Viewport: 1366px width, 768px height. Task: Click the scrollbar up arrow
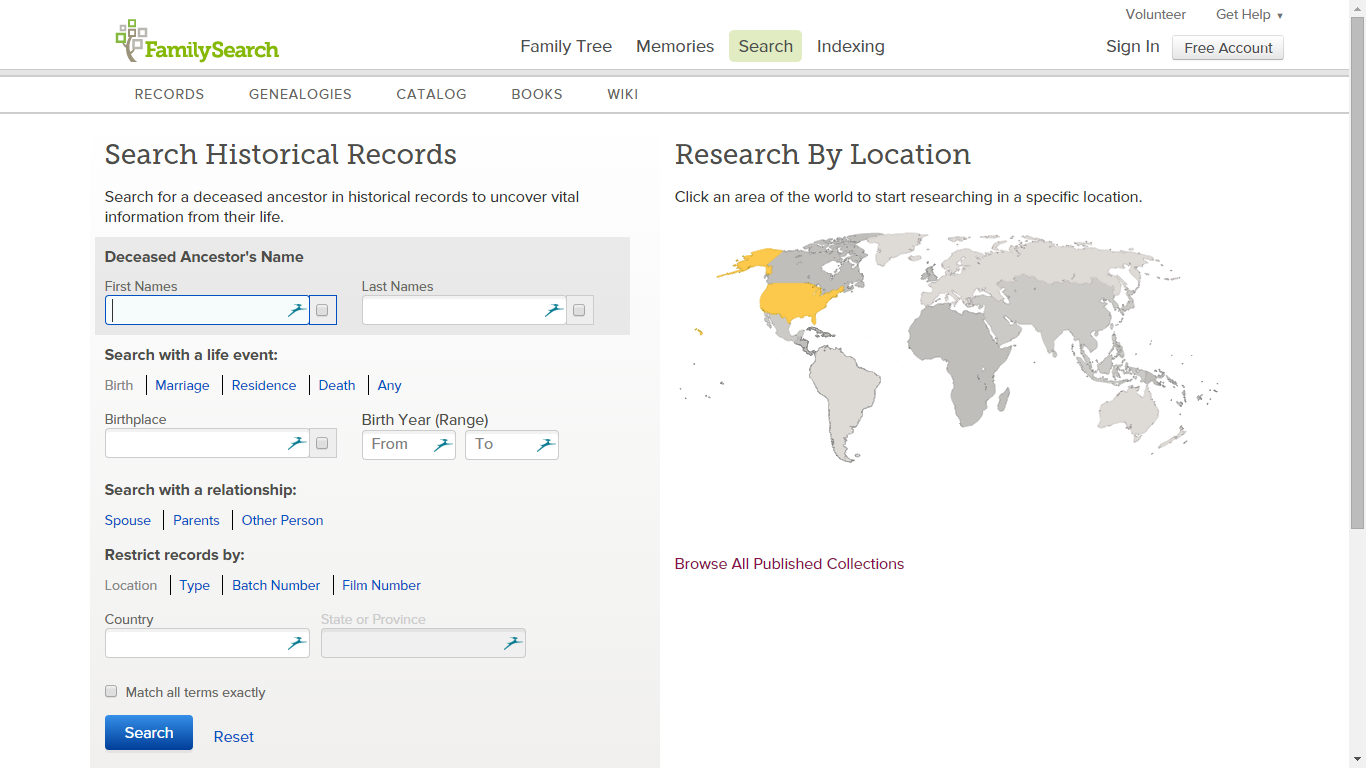[x=1358, y=8]
